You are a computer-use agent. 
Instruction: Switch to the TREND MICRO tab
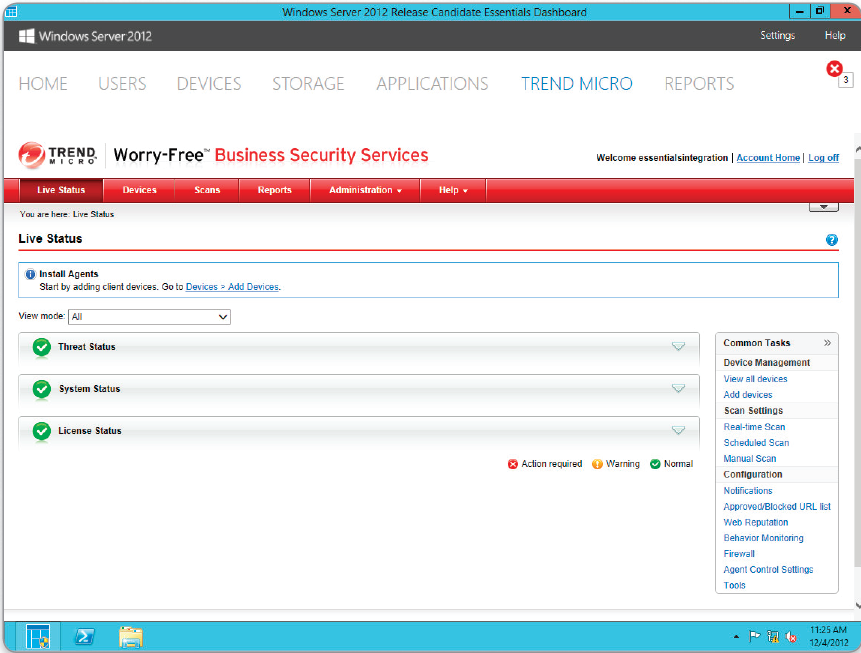577,83
